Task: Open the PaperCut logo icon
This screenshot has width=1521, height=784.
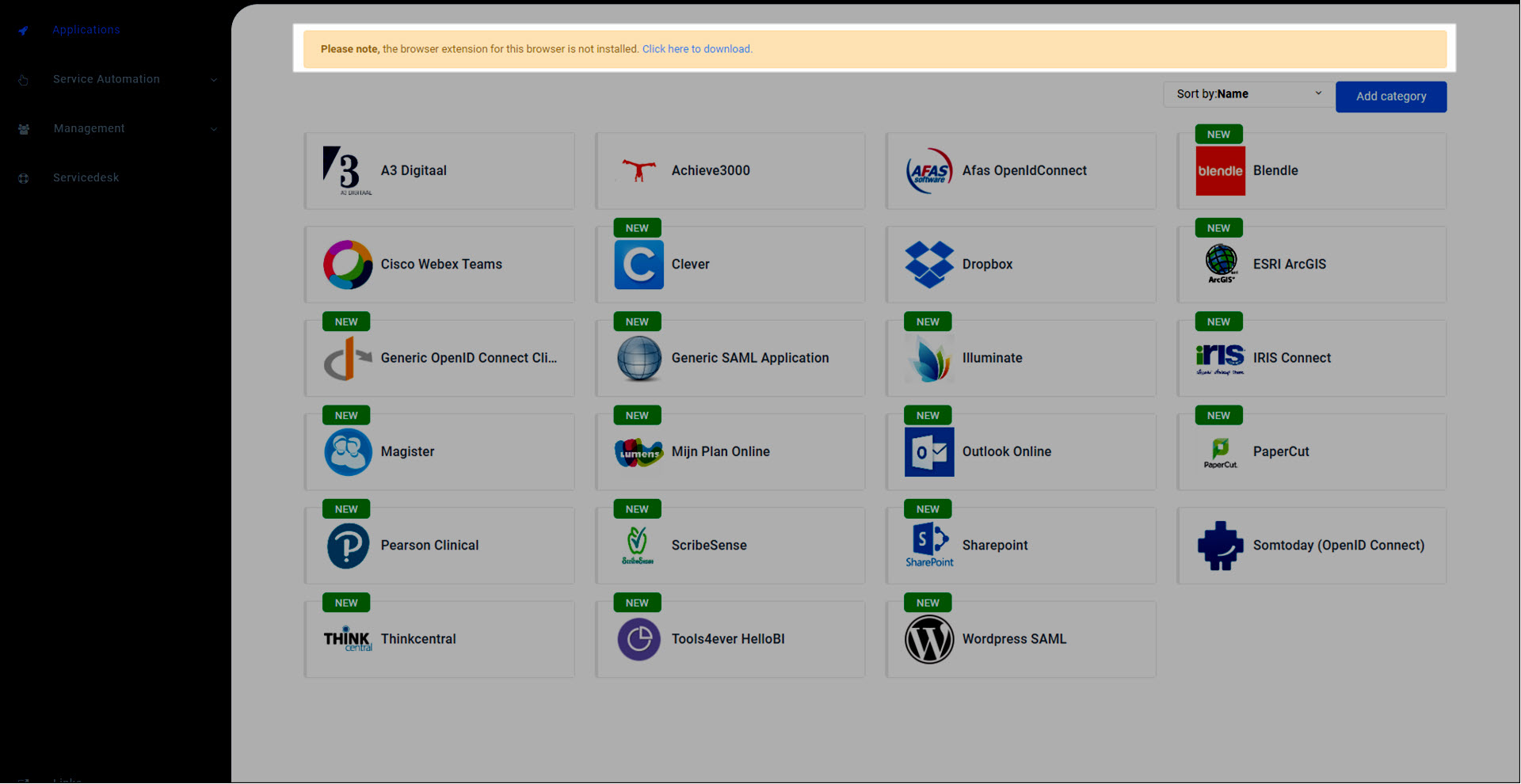Action: tap(1220, 453)
